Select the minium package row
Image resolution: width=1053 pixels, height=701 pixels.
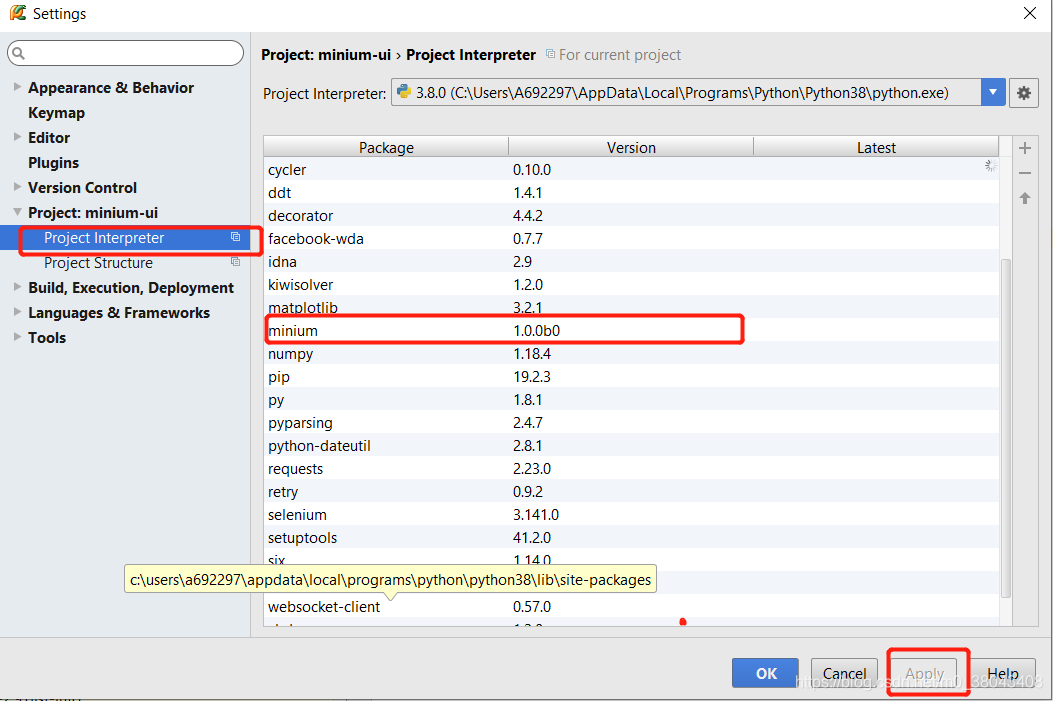tap(631, 330)
